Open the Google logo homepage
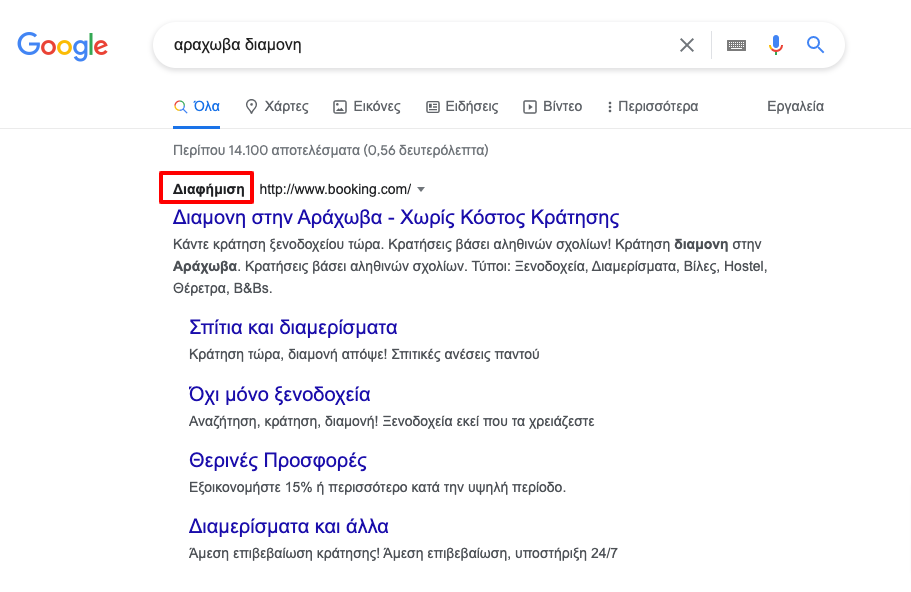The height and width of the screenshot is (592, 911). pos(62,45)
